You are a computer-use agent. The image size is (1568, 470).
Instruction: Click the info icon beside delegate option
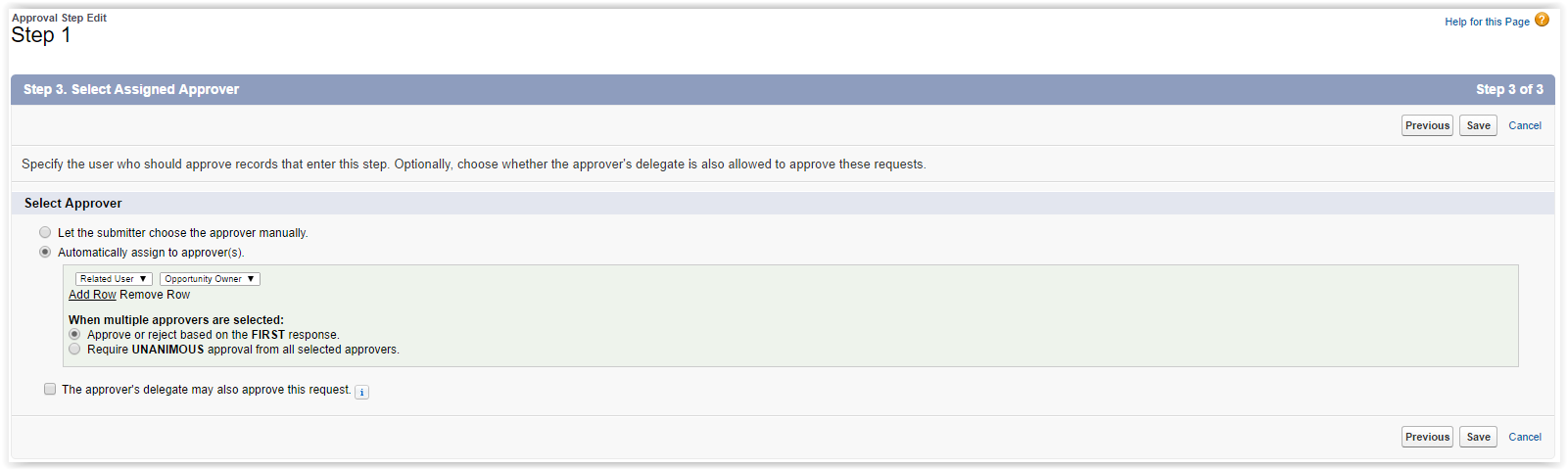[361, 393]
